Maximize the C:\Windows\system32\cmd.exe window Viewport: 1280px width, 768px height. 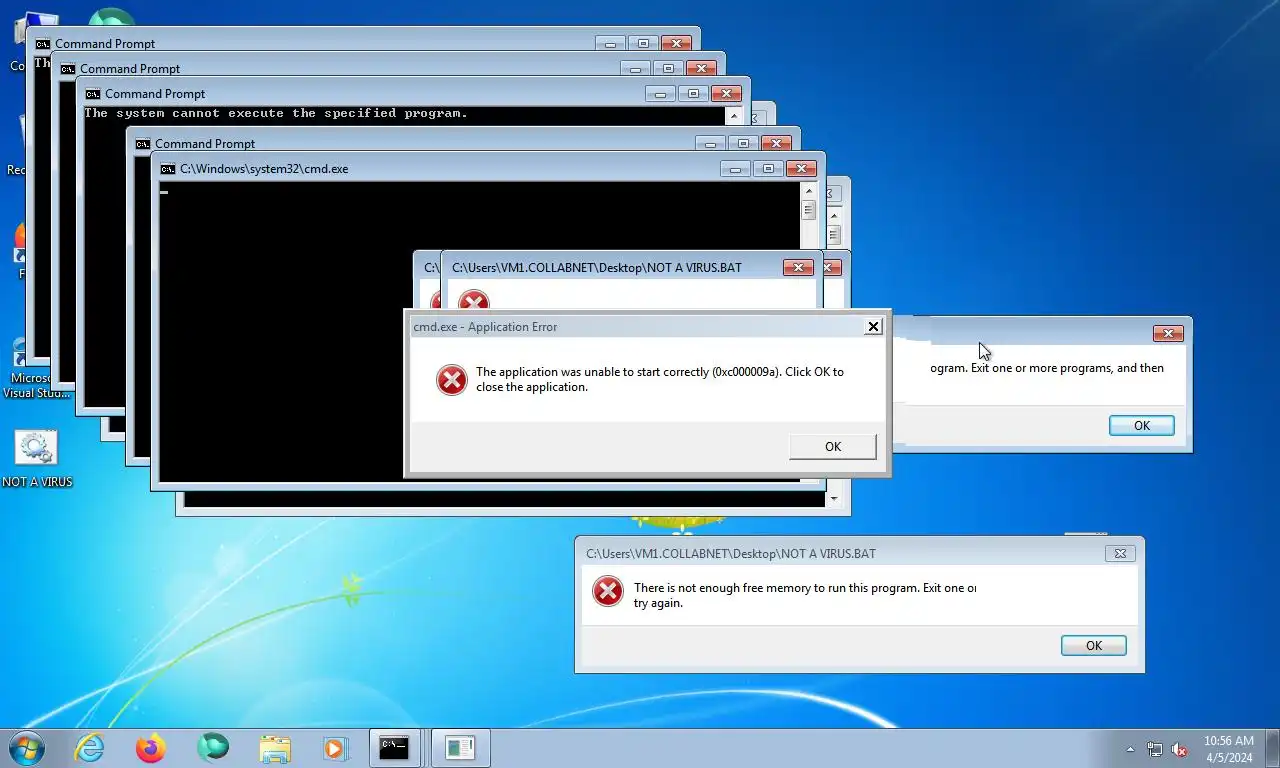pyautogui.click(x=767, y=169)
